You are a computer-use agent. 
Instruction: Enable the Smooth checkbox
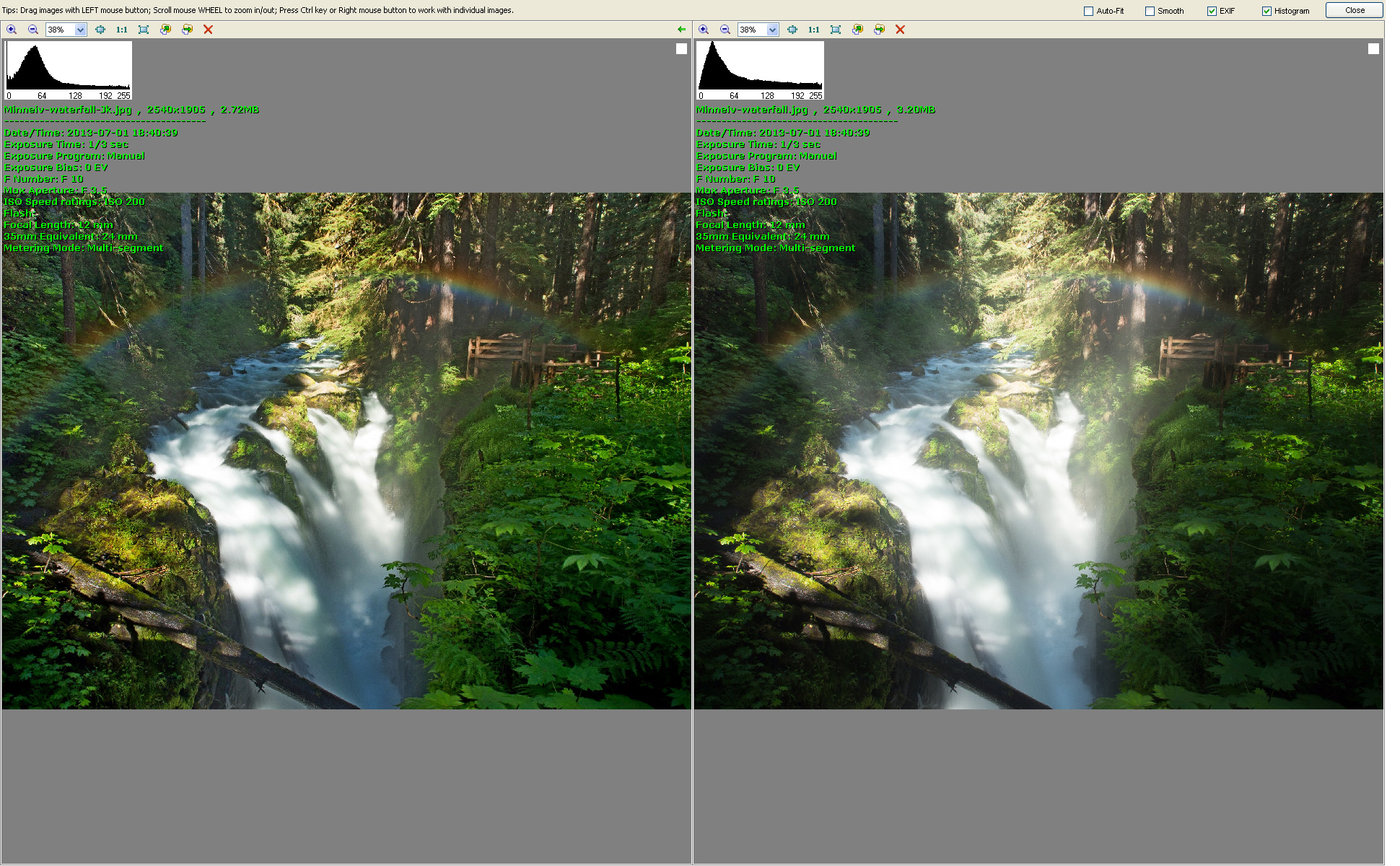1150,11
